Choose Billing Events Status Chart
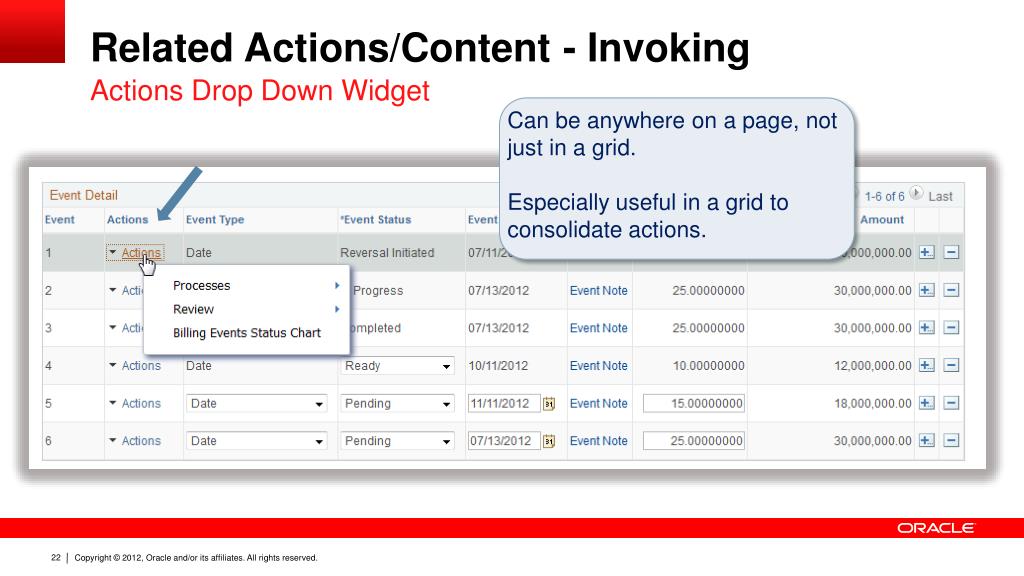1024x576 pixels. pyautogui.click(x=247, y=333)
